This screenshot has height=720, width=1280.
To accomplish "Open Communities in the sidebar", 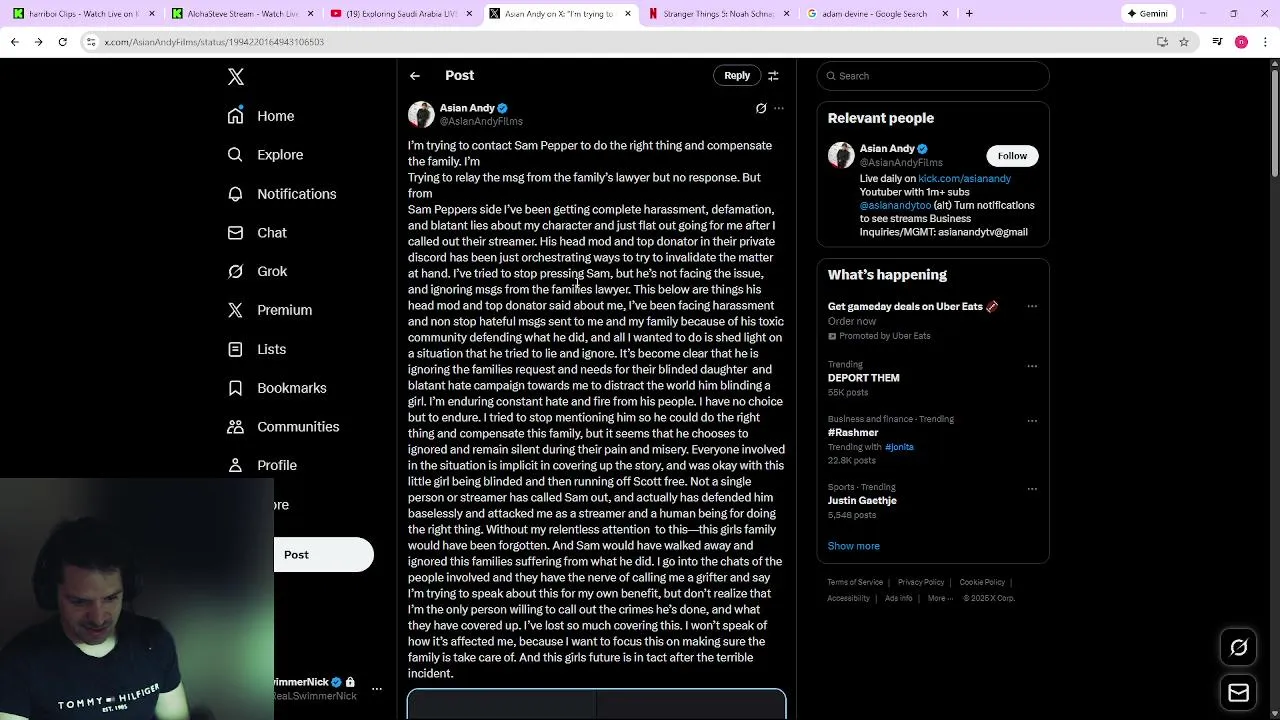I will tap(283, 427).
